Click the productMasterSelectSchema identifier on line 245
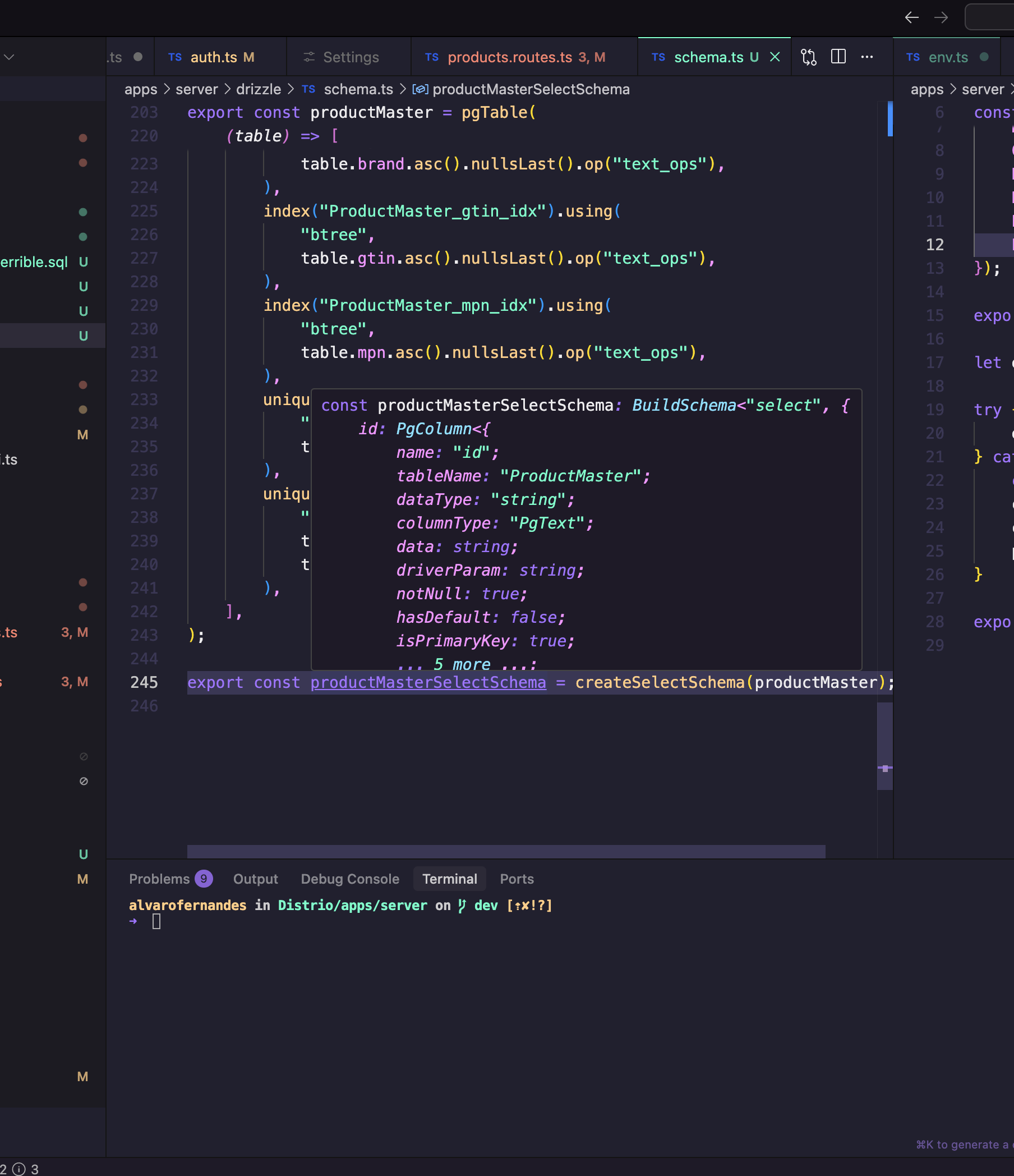The width and height of the screenshot is (1014, 1176). [x=428, y=682]
